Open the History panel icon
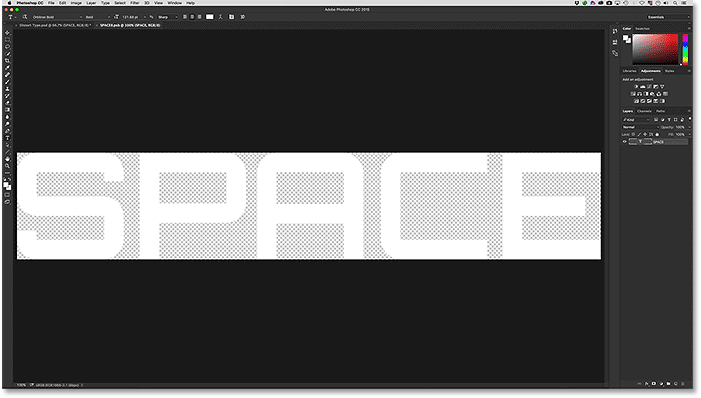This screenshot has width=701, height=398. (615, 31)
